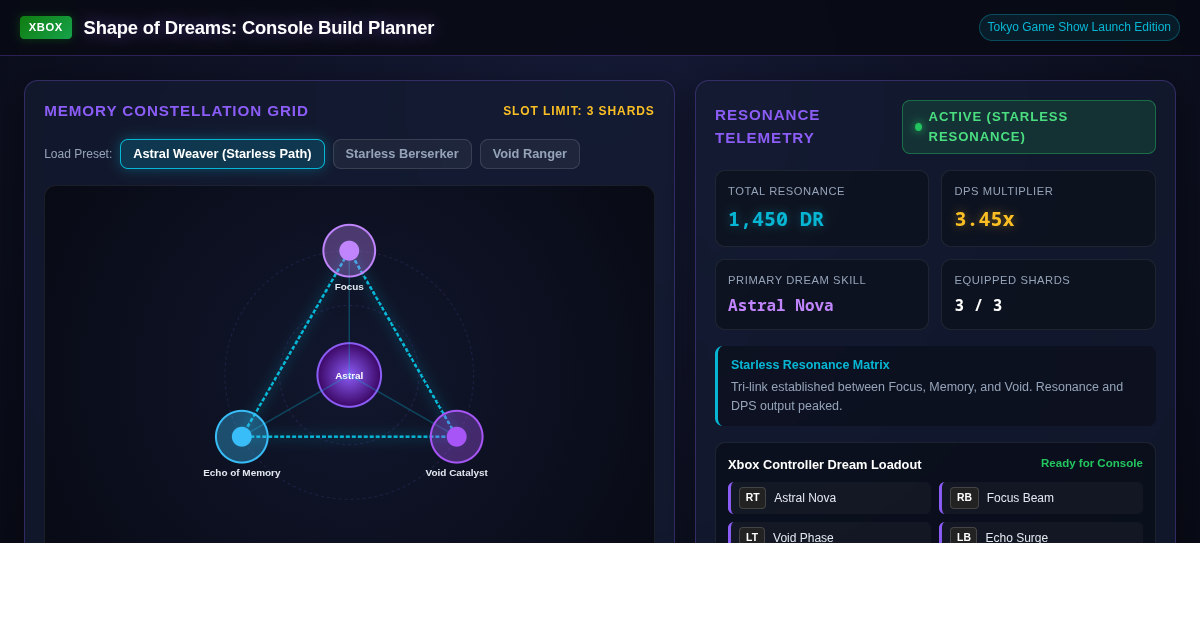1200x630 pixels.
Task: Click Primary Dream Skill Astral Nova value
Action: (780, 305)
